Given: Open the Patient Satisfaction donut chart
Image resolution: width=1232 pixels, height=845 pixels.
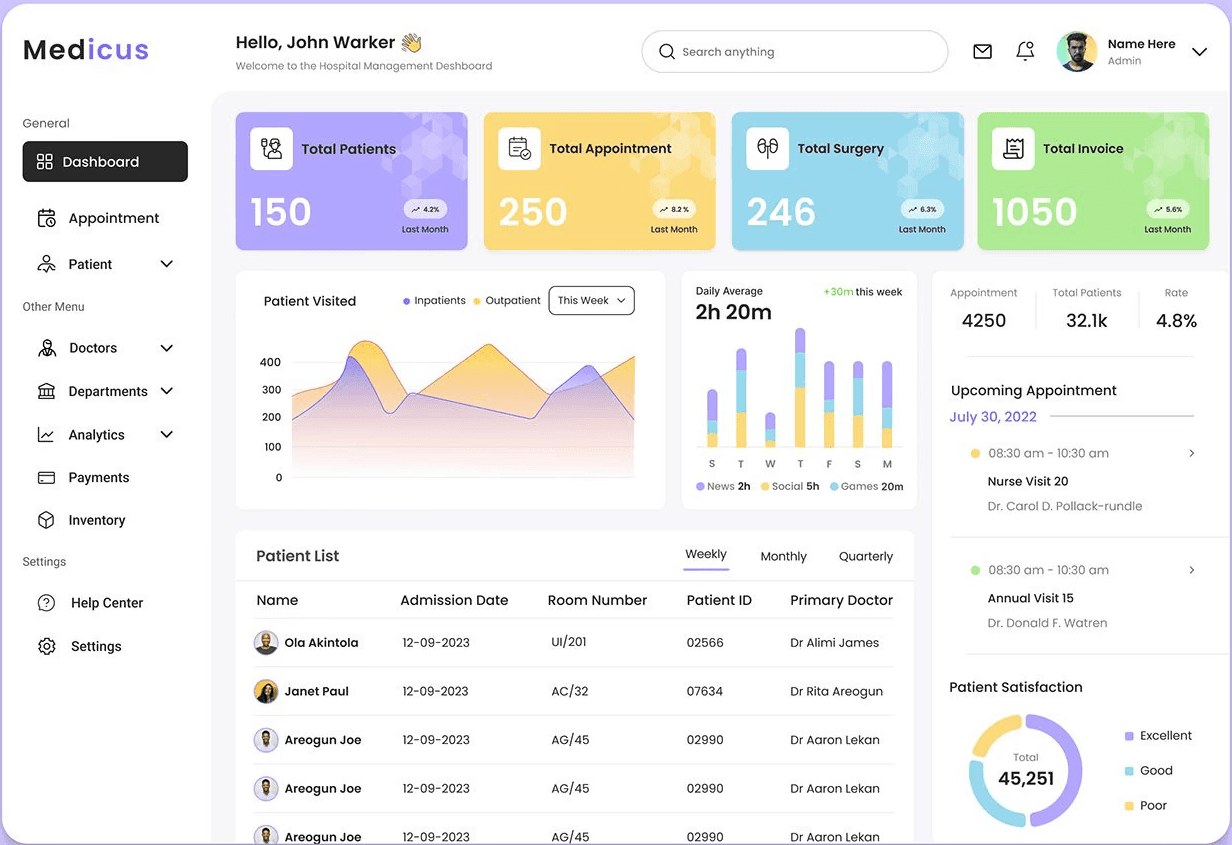Looking at the screenshot, I should [x=1025, y=771].
